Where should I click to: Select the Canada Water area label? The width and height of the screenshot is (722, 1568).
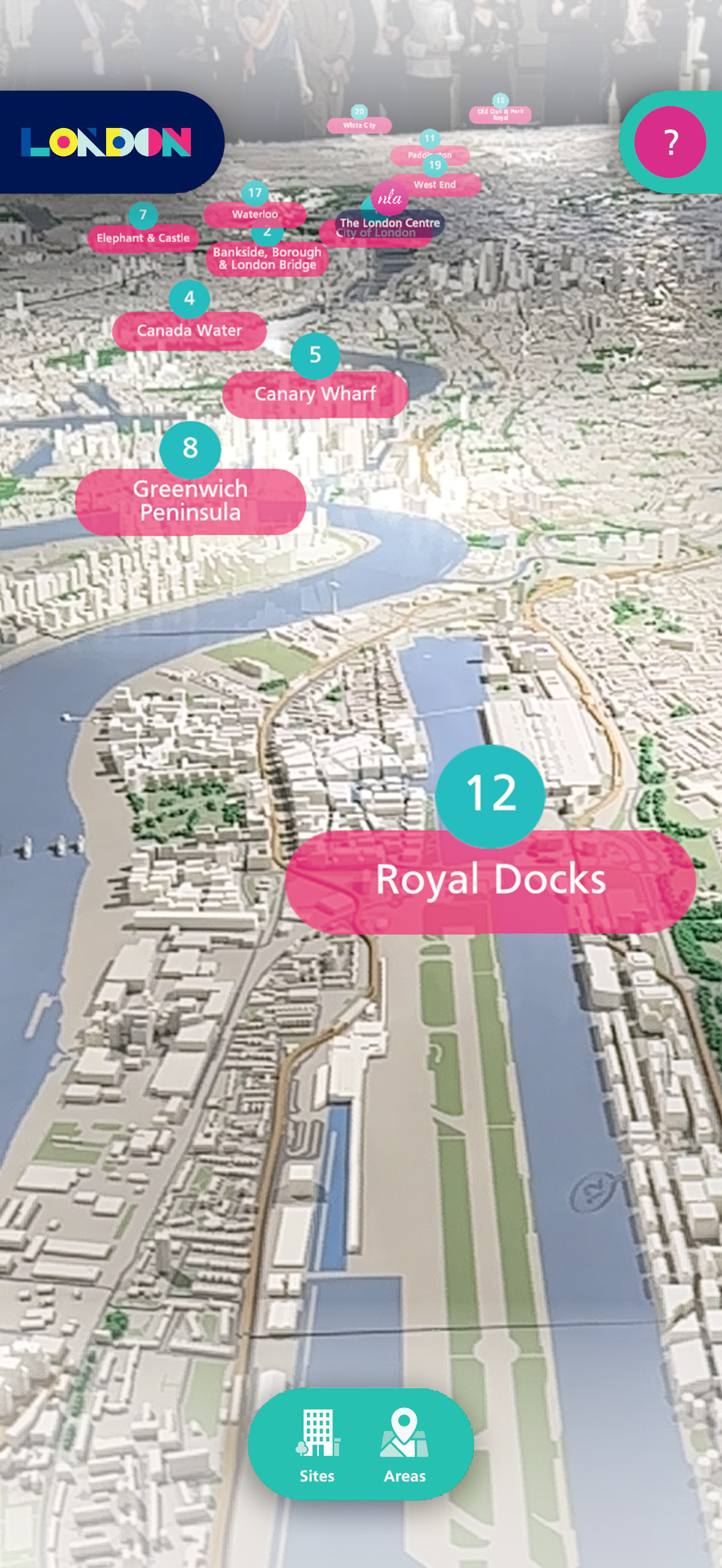189,331
